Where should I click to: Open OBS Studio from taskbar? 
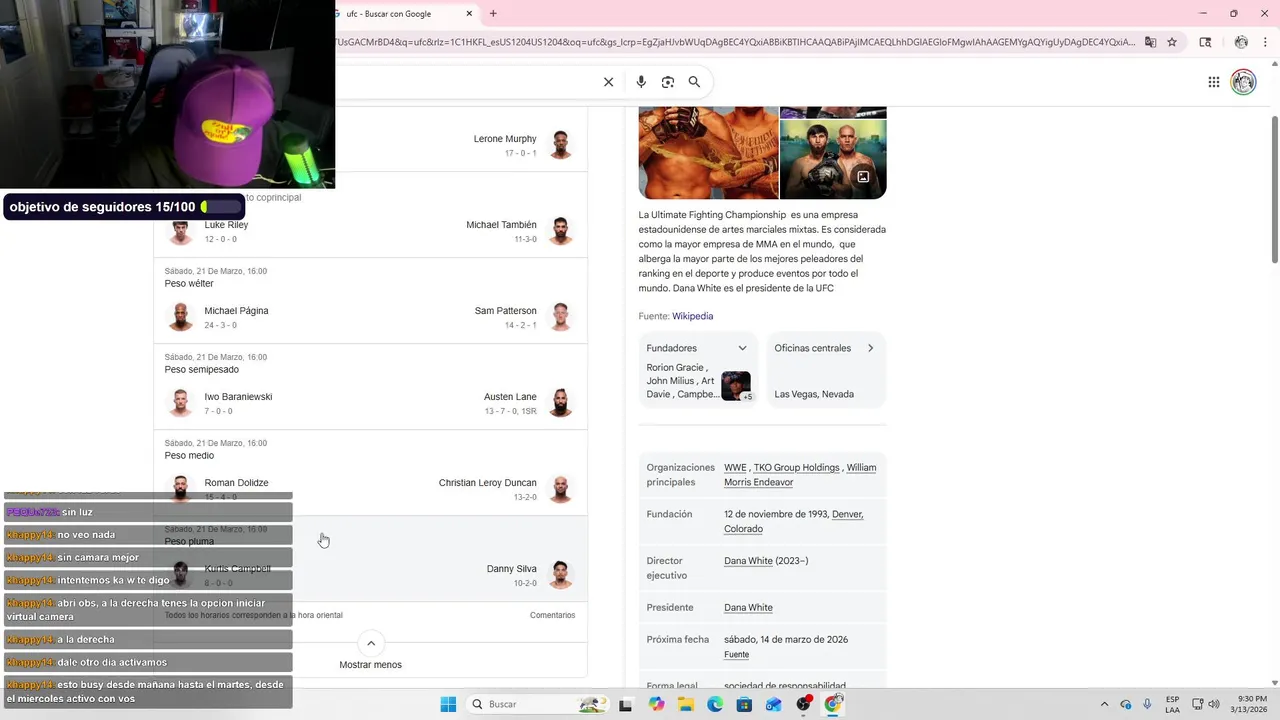803,705
